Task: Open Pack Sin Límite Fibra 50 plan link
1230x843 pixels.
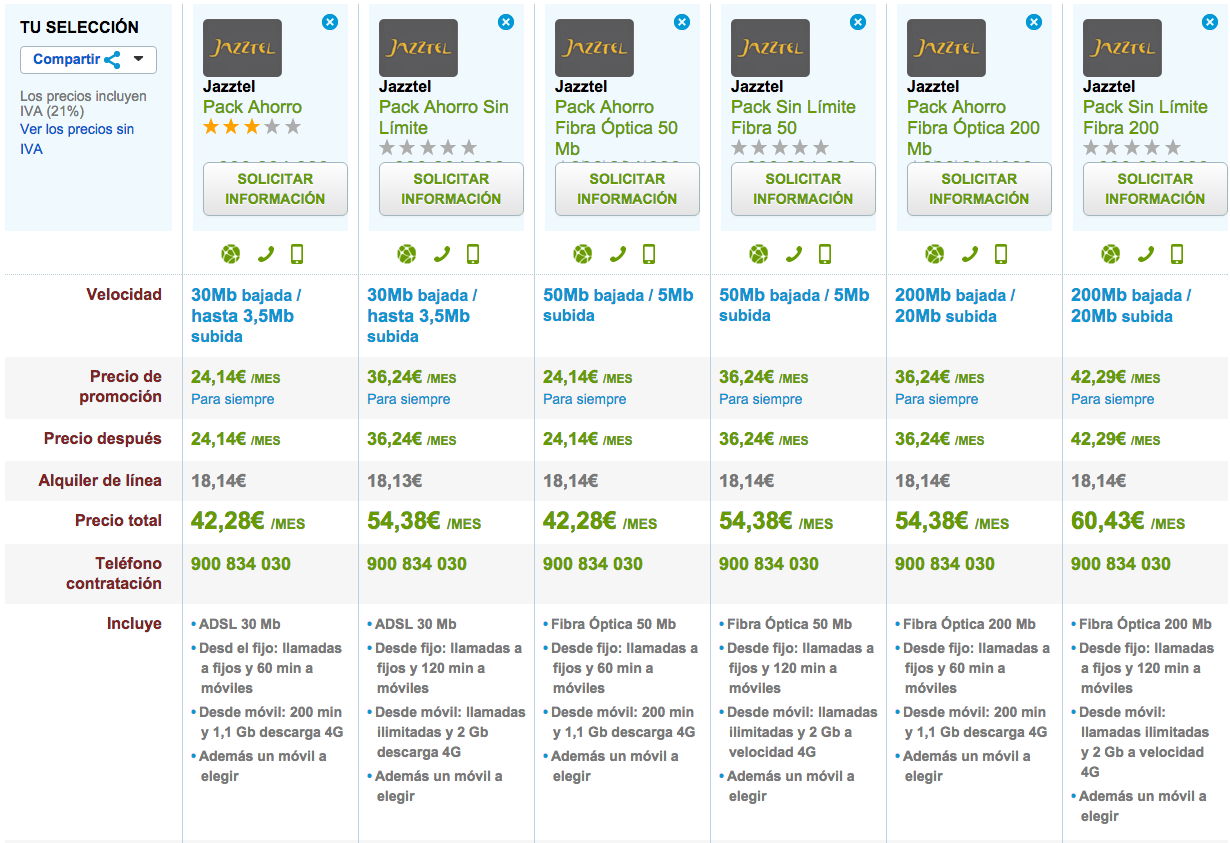Action: pos(792,117)
